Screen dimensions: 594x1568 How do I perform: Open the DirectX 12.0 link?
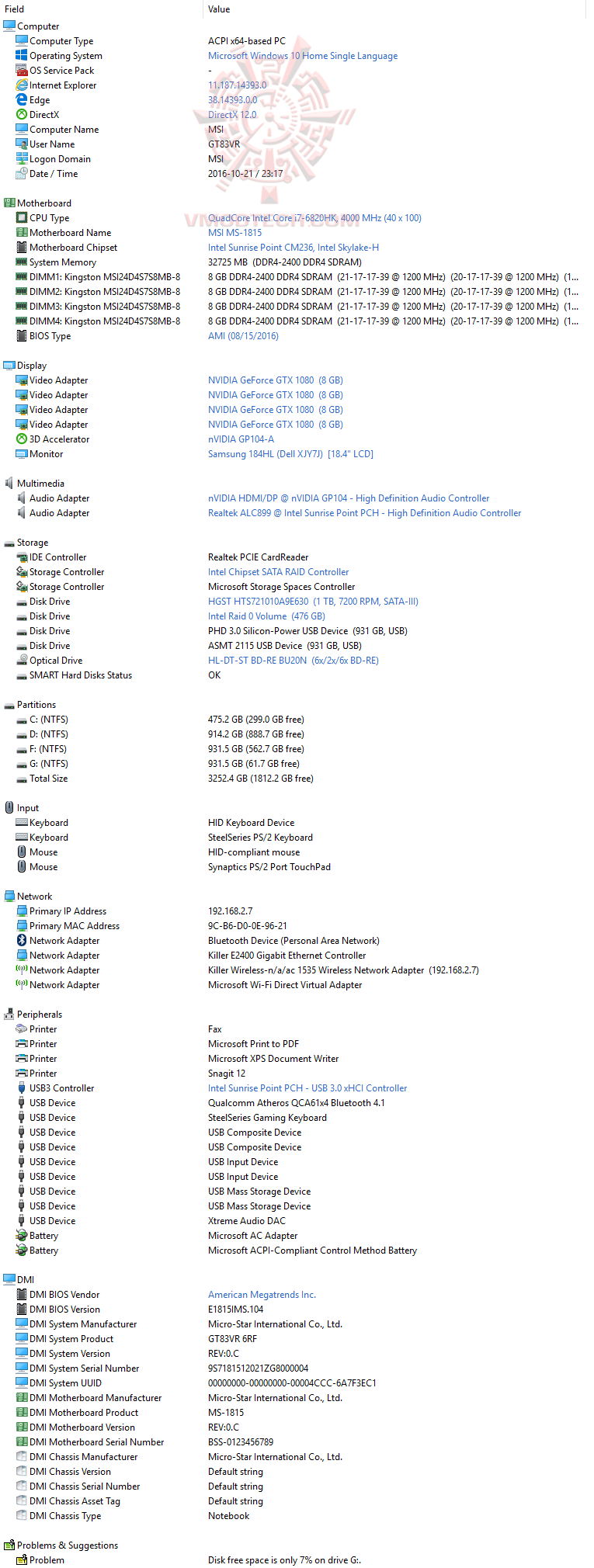tap(232, 115)
